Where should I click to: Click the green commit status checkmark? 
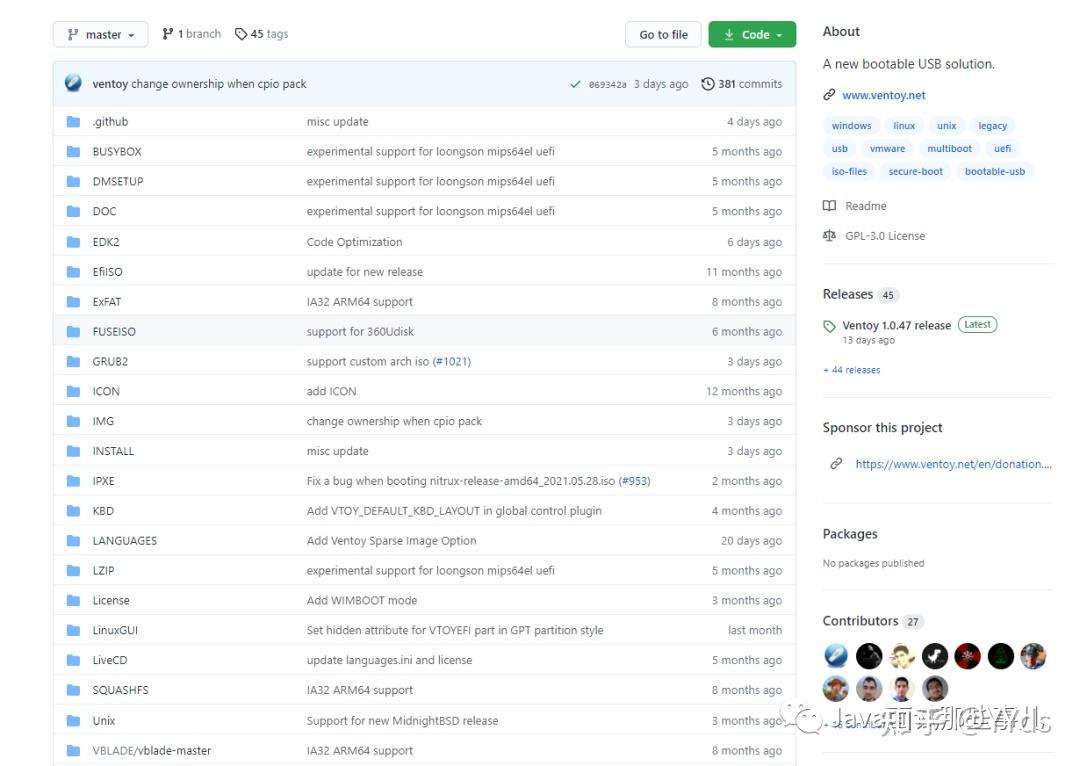click(575, 85)
